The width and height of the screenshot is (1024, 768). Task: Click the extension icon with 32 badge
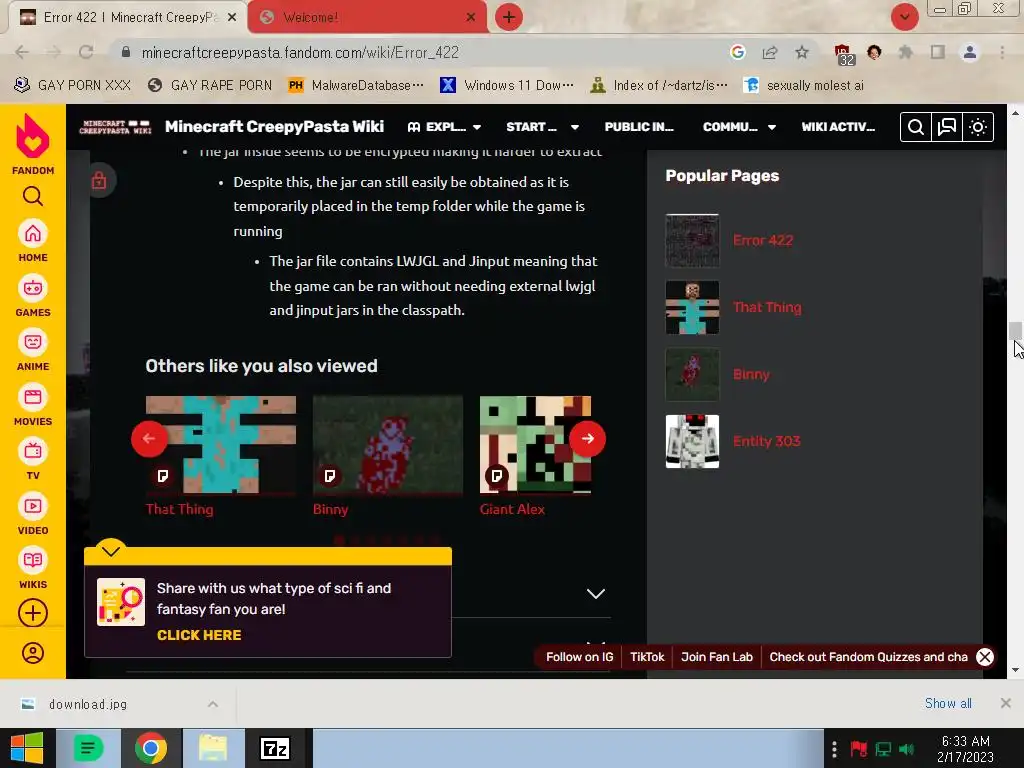point(843,54)
